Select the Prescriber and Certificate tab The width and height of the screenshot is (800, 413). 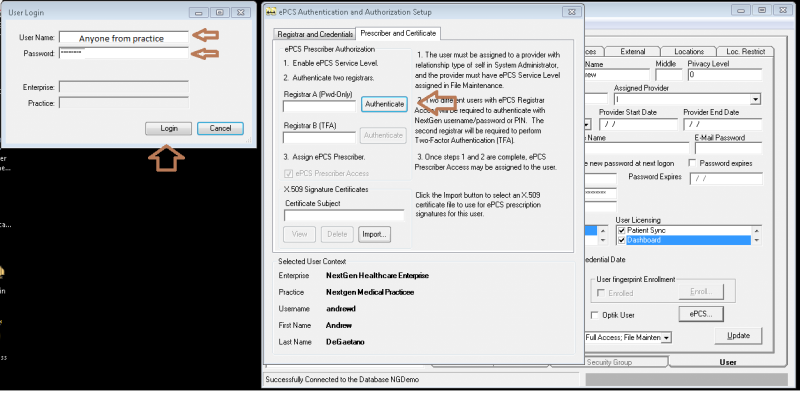(x=398, y=33)
